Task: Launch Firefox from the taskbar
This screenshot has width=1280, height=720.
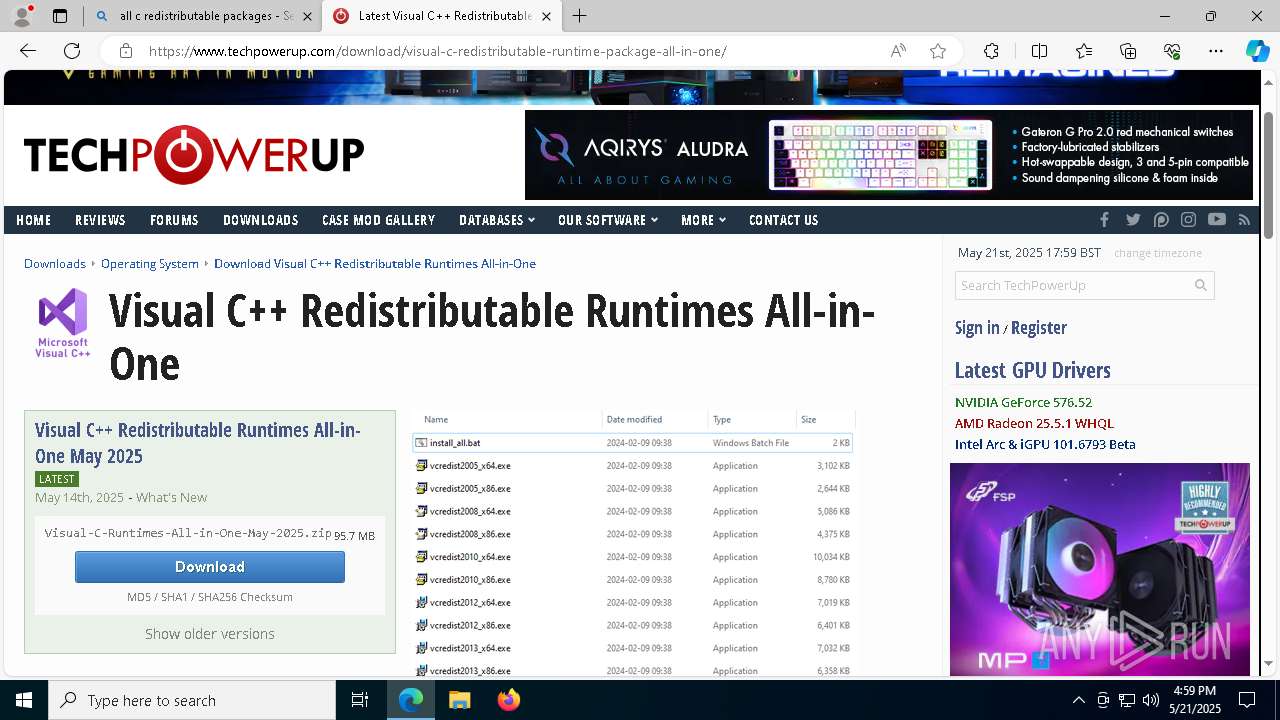Action: 509,700
